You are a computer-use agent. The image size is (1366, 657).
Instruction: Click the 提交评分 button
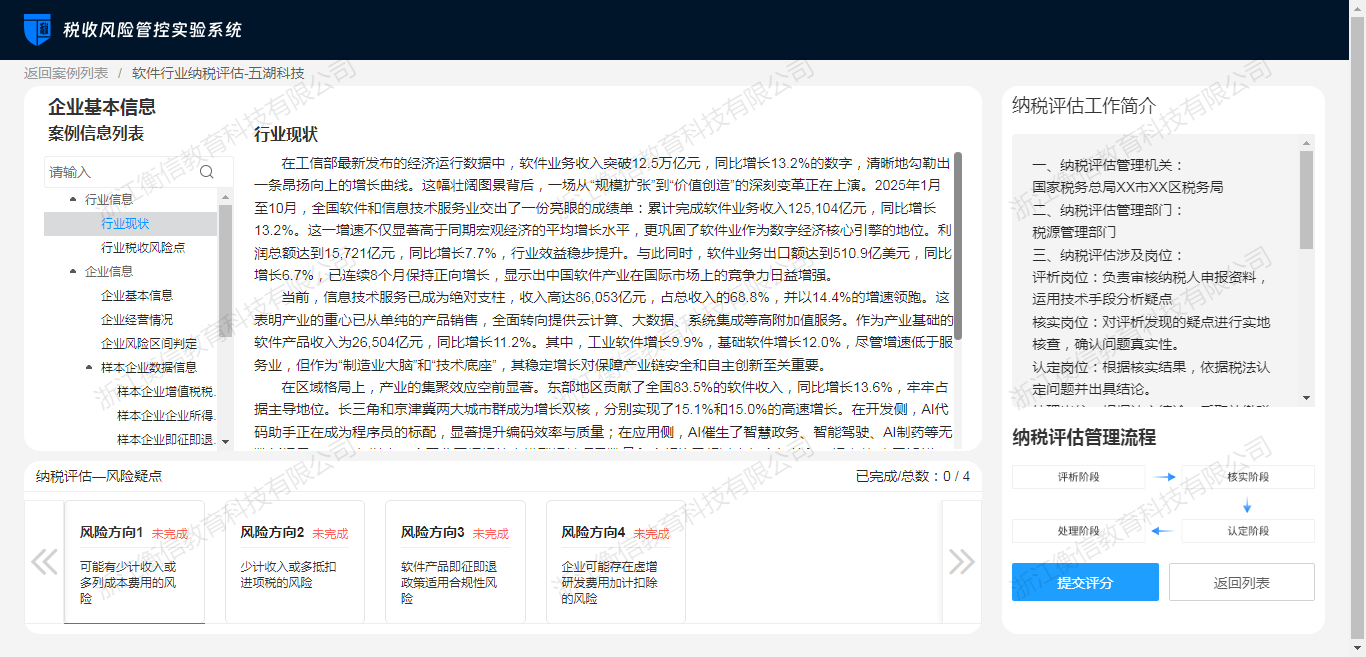coord(1085,582)
